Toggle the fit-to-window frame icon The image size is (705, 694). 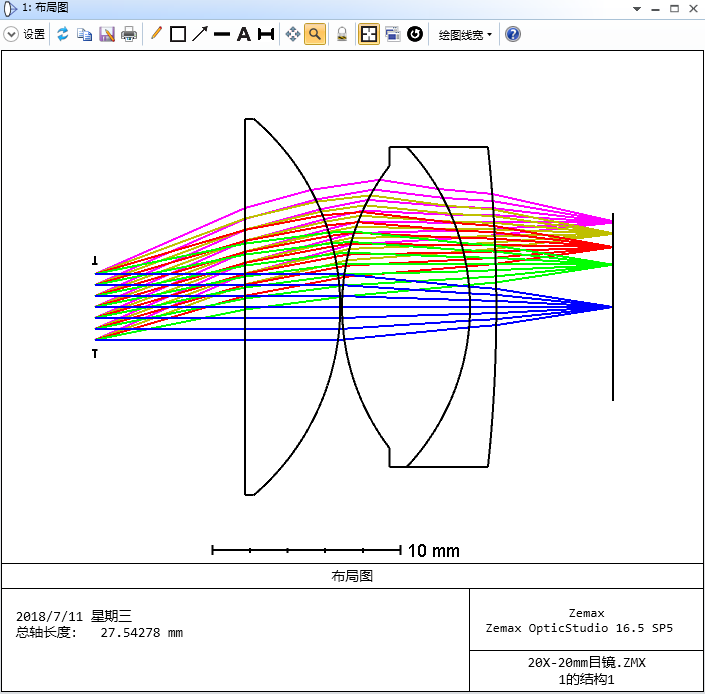[x=369, y=34]
